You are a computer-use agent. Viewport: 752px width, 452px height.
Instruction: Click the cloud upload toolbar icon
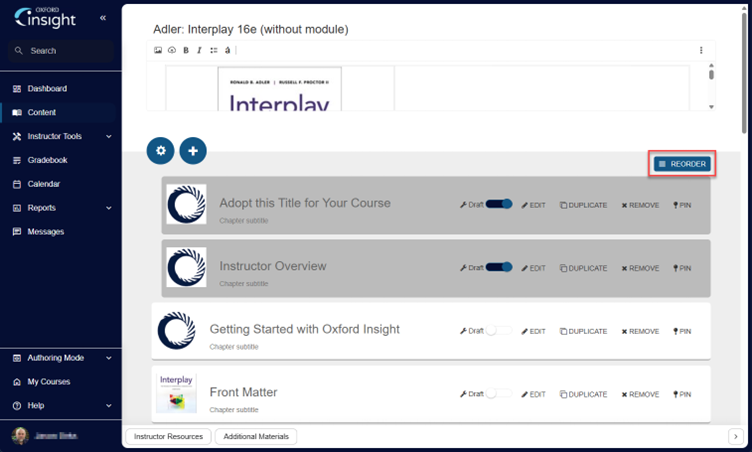(172, 50)
